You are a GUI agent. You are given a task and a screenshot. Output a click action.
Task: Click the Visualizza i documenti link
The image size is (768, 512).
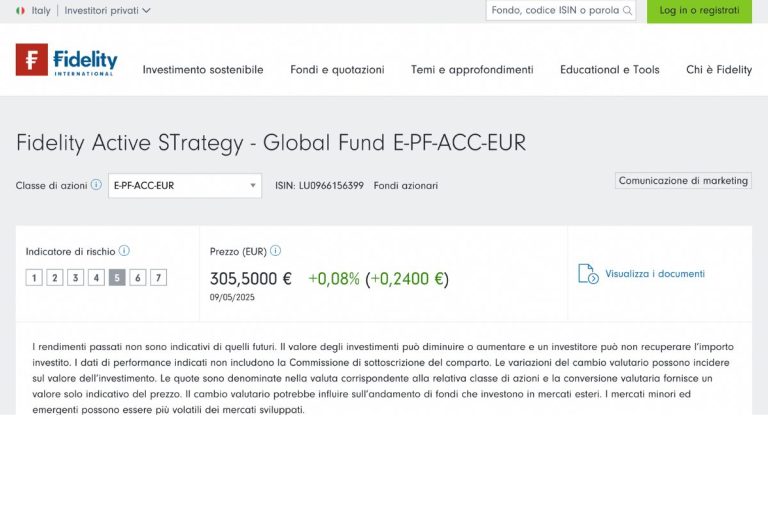pos(654,274)
